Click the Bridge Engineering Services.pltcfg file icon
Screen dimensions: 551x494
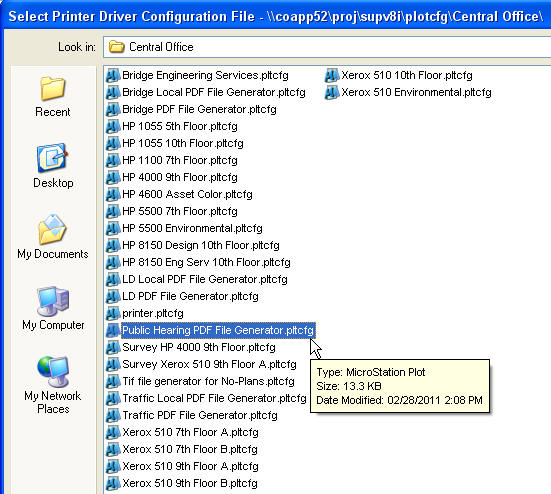tap(113, 76)
